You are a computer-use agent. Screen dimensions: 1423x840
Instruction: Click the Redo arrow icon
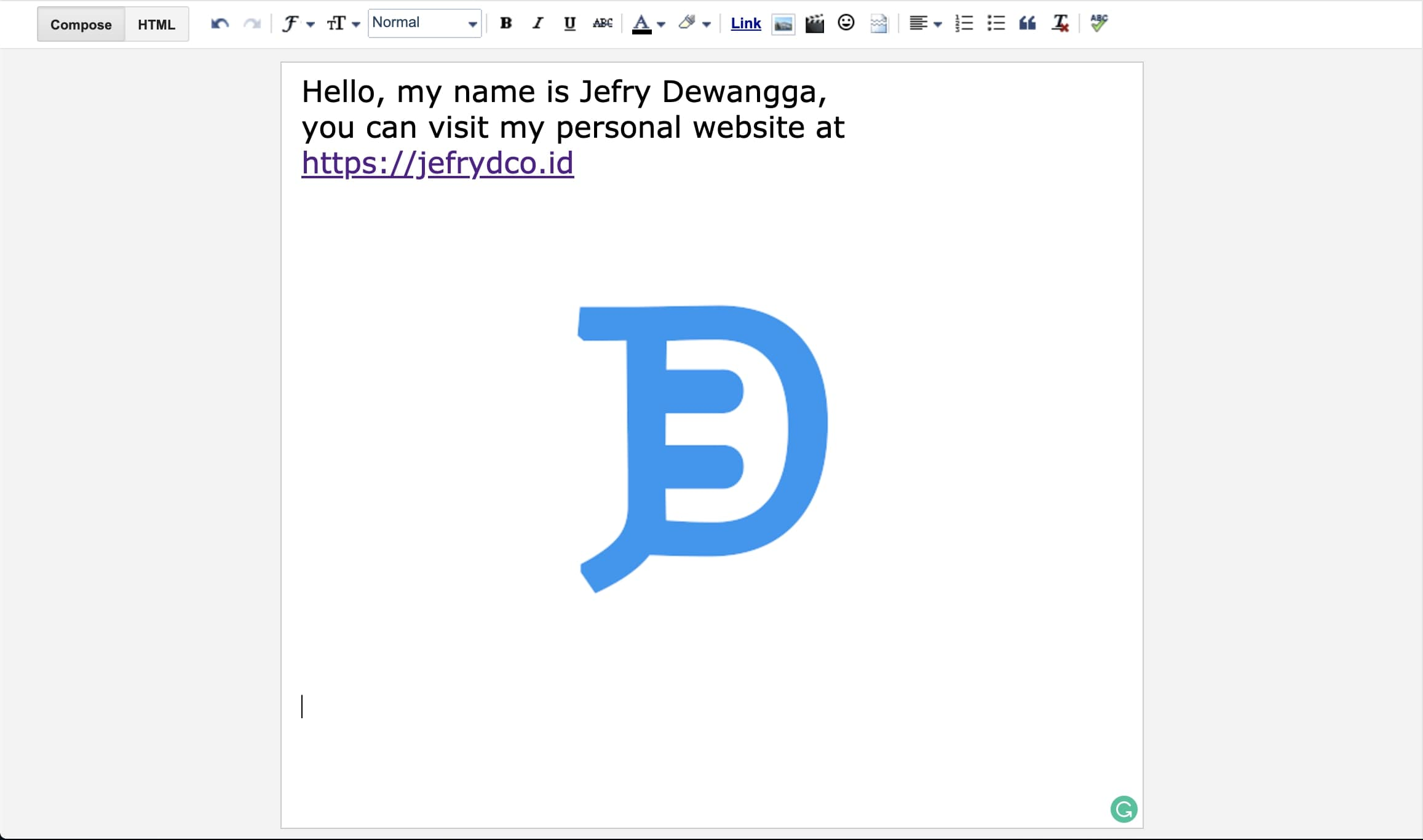point(252,24)
